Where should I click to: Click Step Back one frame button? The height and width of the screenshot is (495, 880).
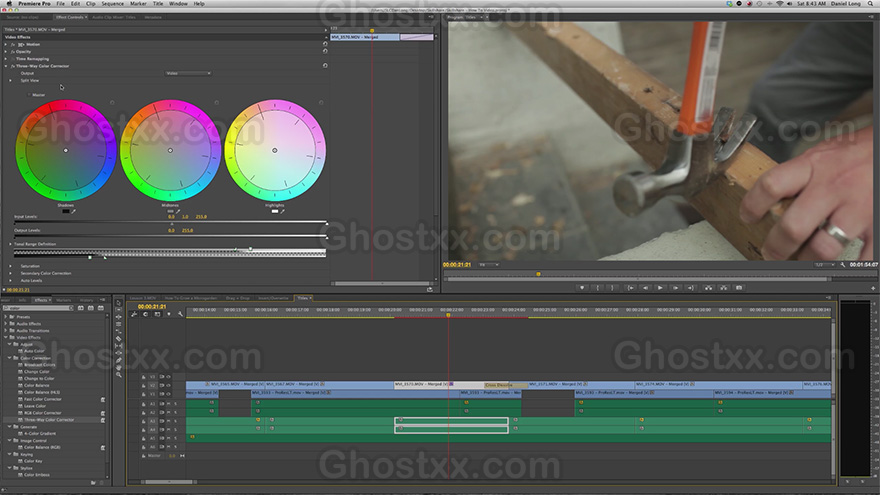point(645,288)
